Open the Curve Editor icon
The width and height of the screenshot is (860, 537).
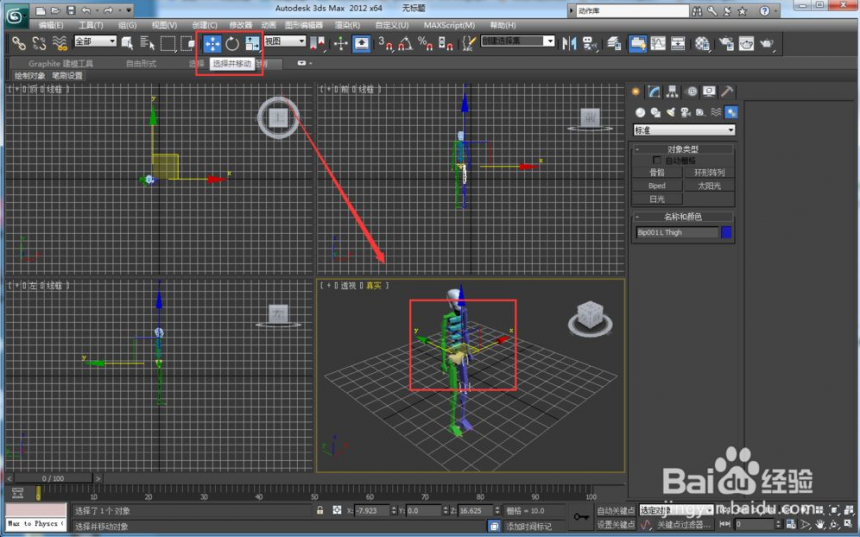coord(658,43)
